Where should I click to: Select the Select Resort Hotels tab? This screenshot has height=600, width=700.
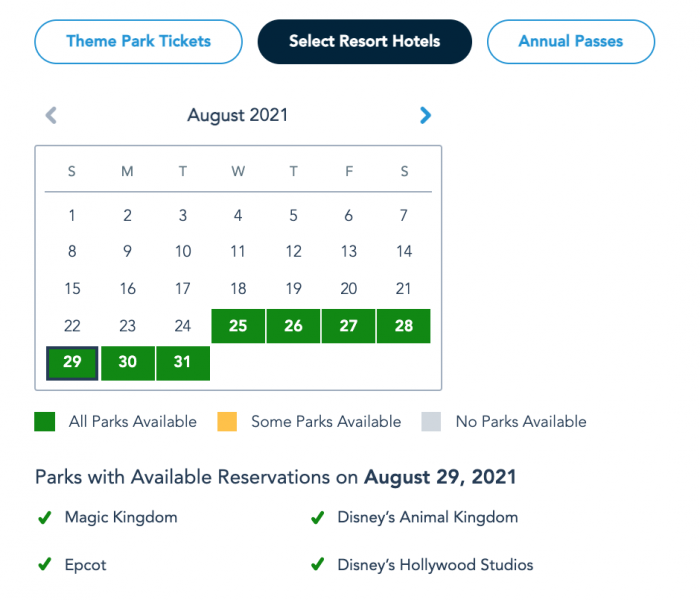[364, 42]
